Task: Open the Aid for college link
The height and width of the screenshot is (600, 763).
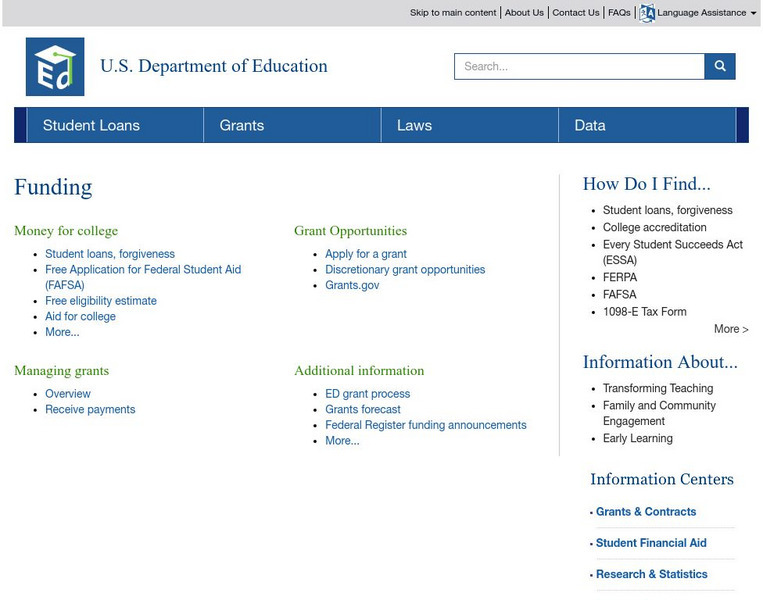Action: [x=80, y=316]
